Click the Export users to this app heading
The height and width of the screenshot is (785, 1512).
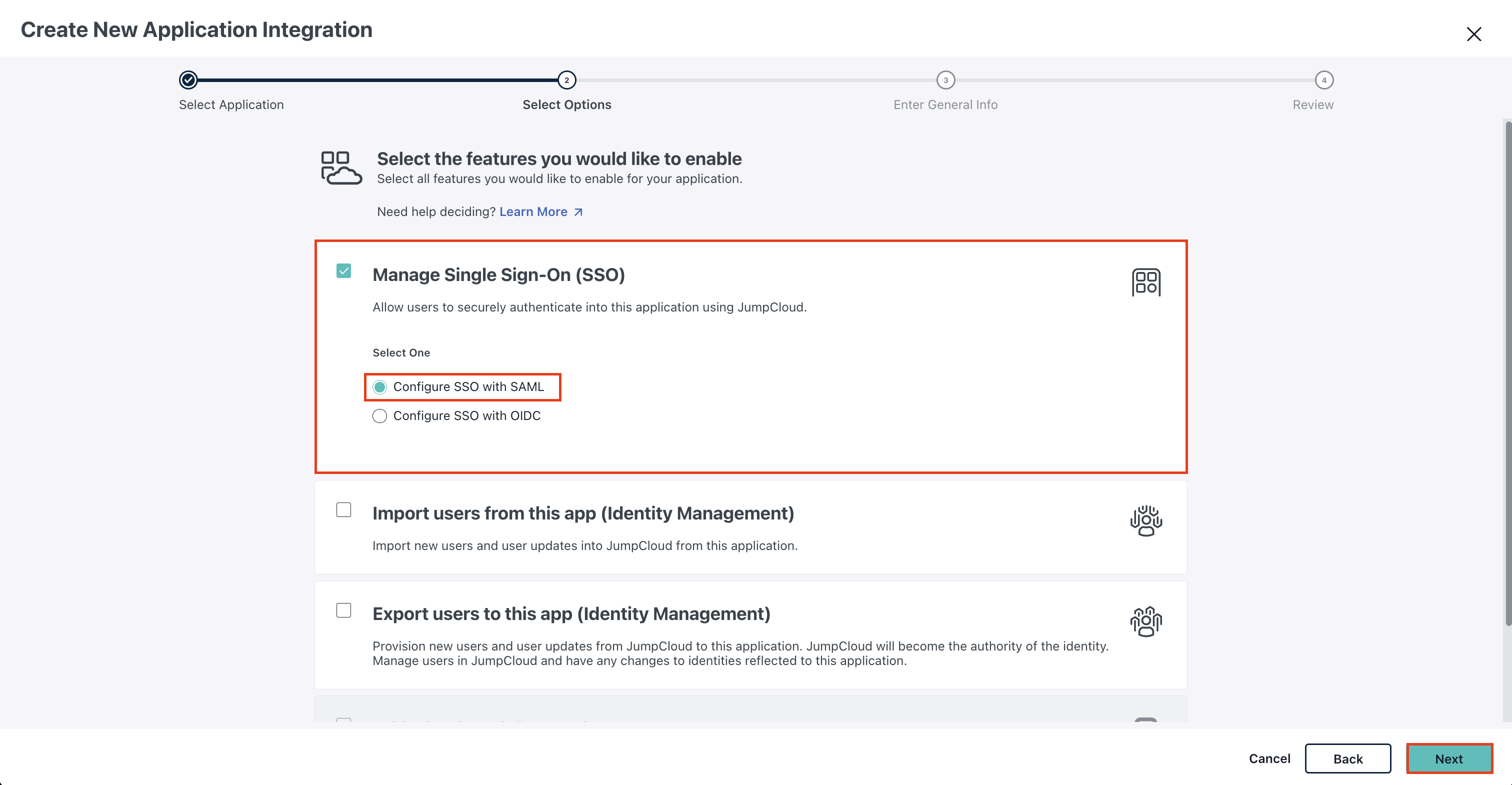(x=571, y=613)
